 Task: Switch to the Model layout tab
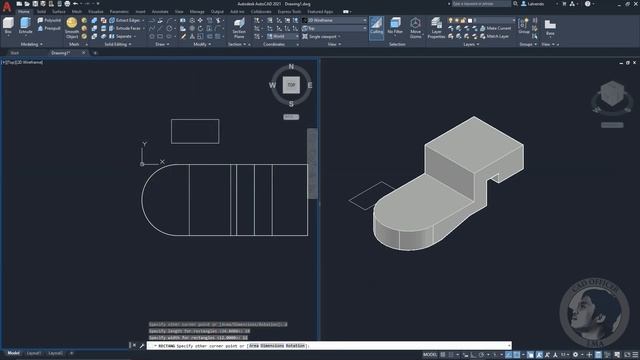pyautogui.click(x=13, y=353)
